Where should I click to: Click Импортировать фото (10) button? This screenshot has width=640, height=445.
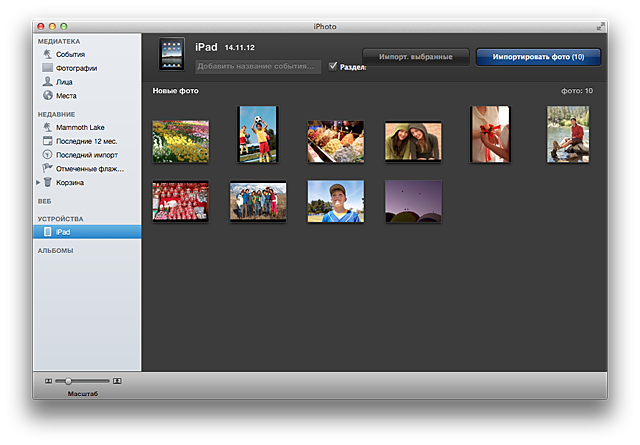(538, 57)
